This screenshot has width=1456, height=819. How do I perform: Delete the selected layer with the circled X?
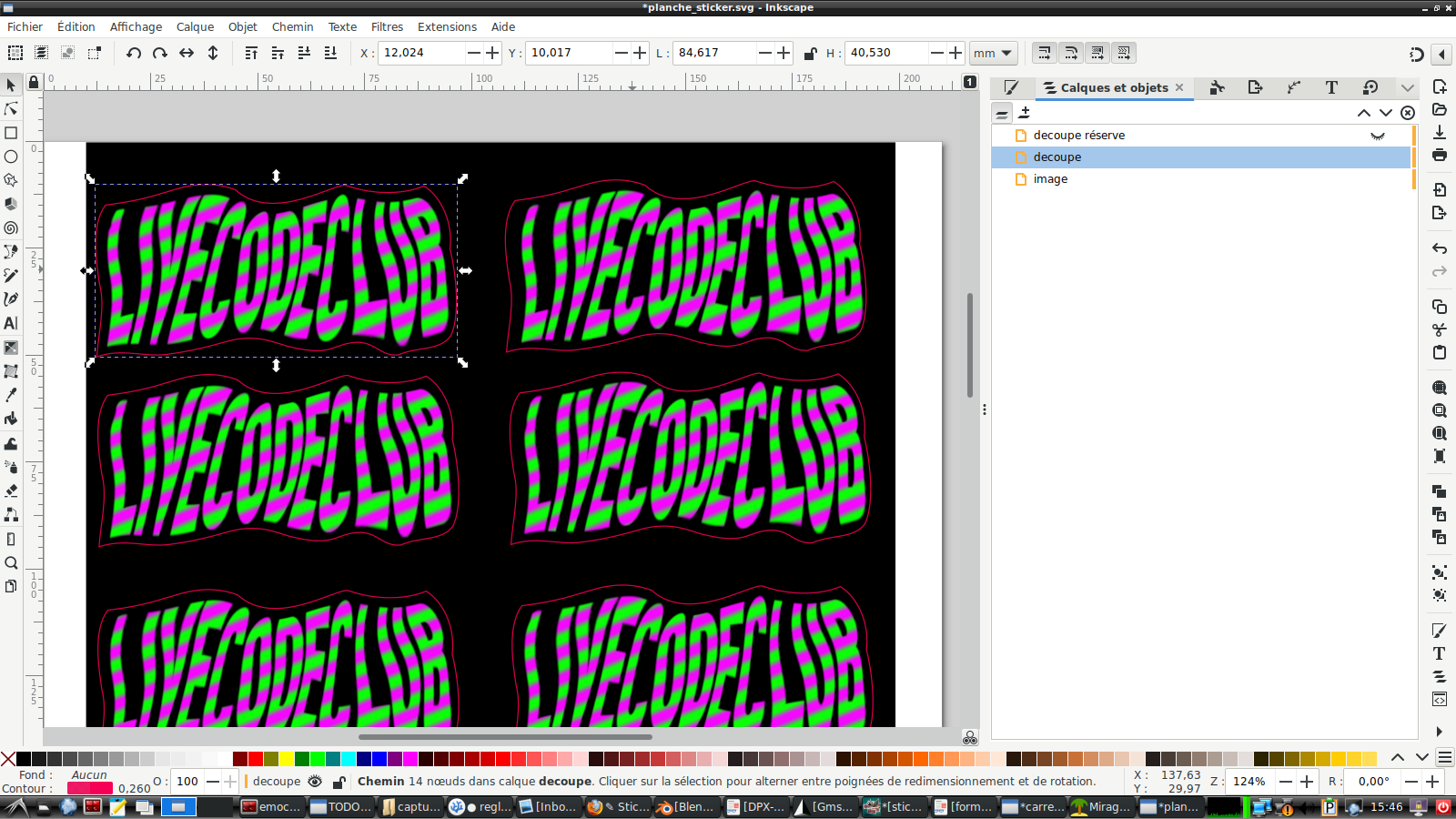pos(1407,112)
